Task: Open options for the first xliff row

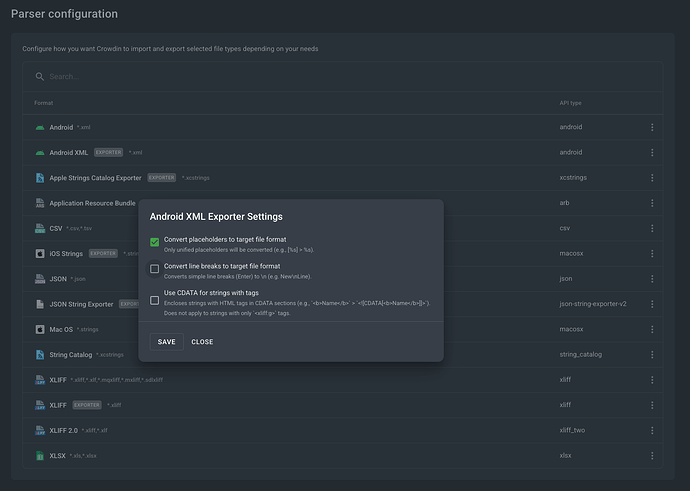Action: click(652, 380)
